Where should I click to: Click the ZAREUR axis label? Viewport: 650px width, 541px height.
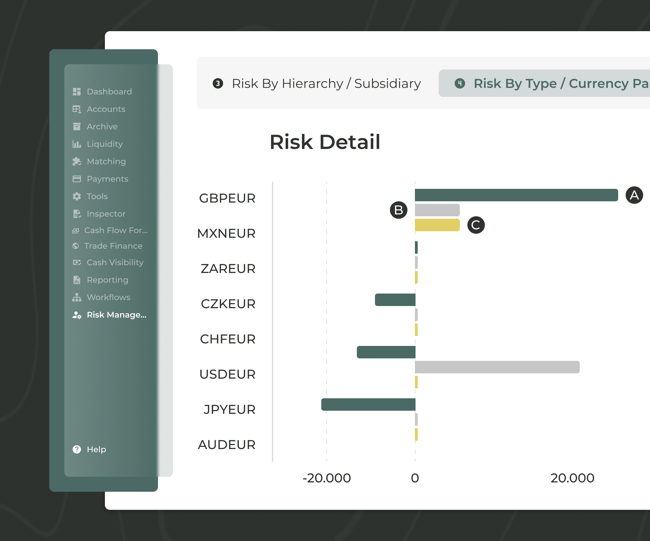point(228,269)
